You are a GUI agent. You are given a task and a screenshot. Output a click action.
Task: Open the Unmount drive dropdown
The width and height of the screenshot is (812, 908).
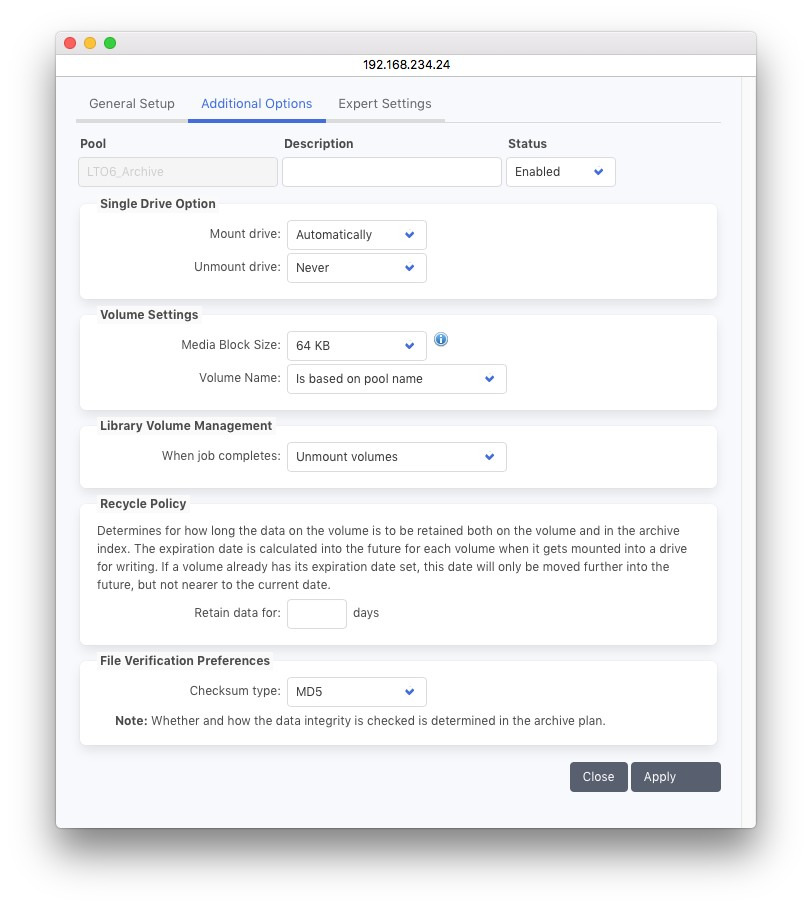coord(356,268)
